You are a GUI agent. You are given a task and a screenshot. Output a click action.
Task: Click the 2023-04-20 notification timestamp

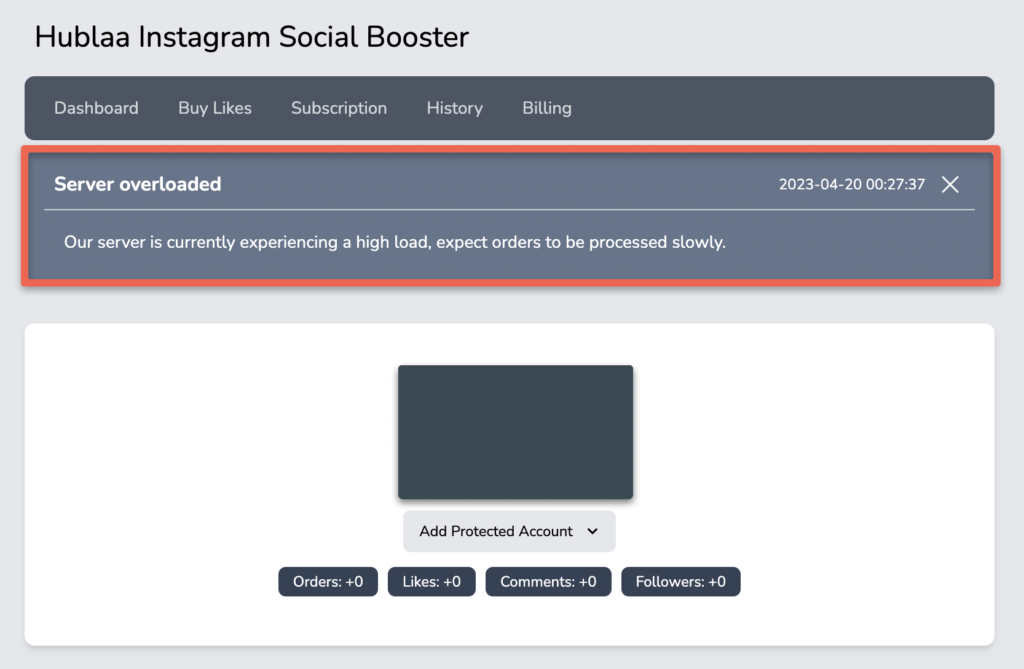(852, 184)
